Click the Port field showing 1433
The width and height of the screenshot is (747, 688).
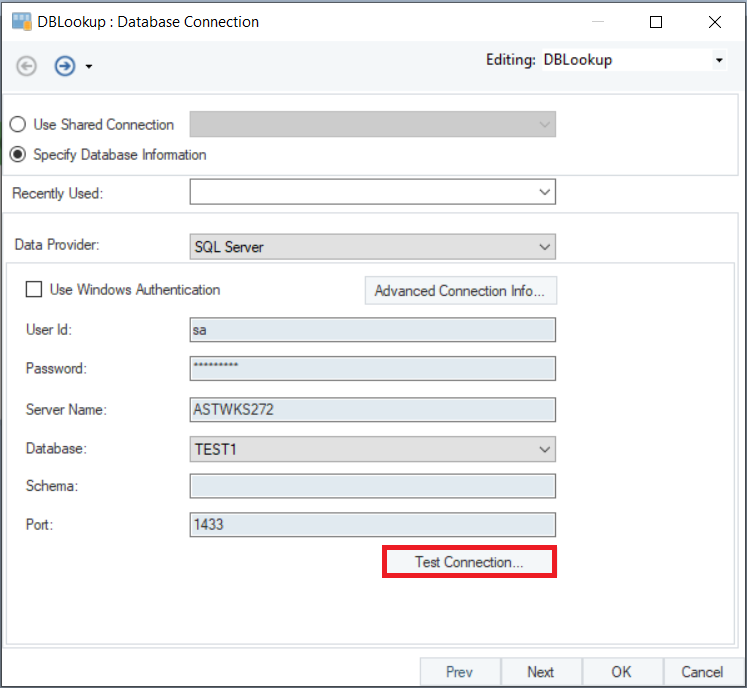coord(372,525)
